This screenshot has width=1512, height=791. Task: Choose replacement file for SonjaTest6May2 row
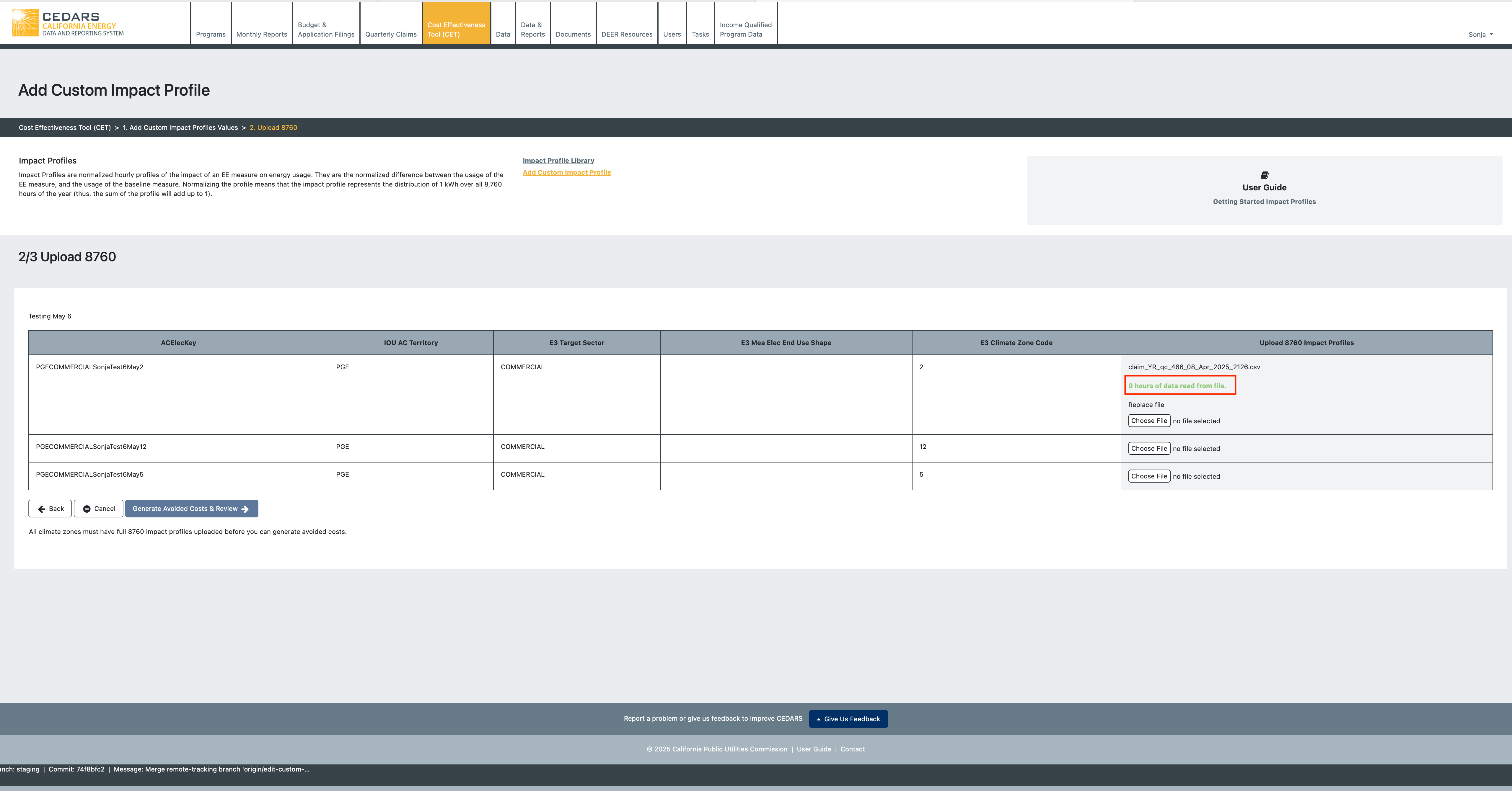pos(1149,421)
